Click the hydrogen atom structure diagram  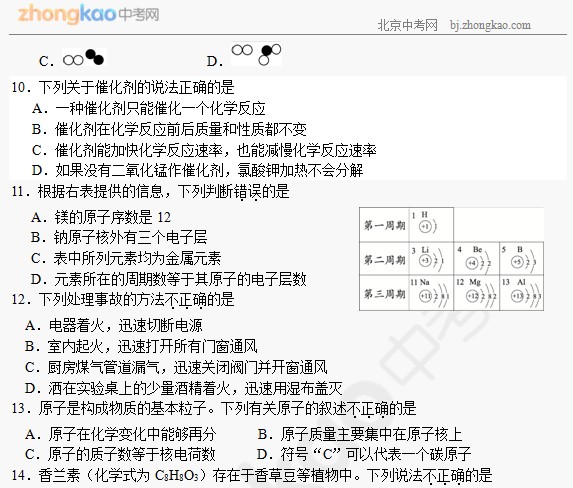click(431, 224)
